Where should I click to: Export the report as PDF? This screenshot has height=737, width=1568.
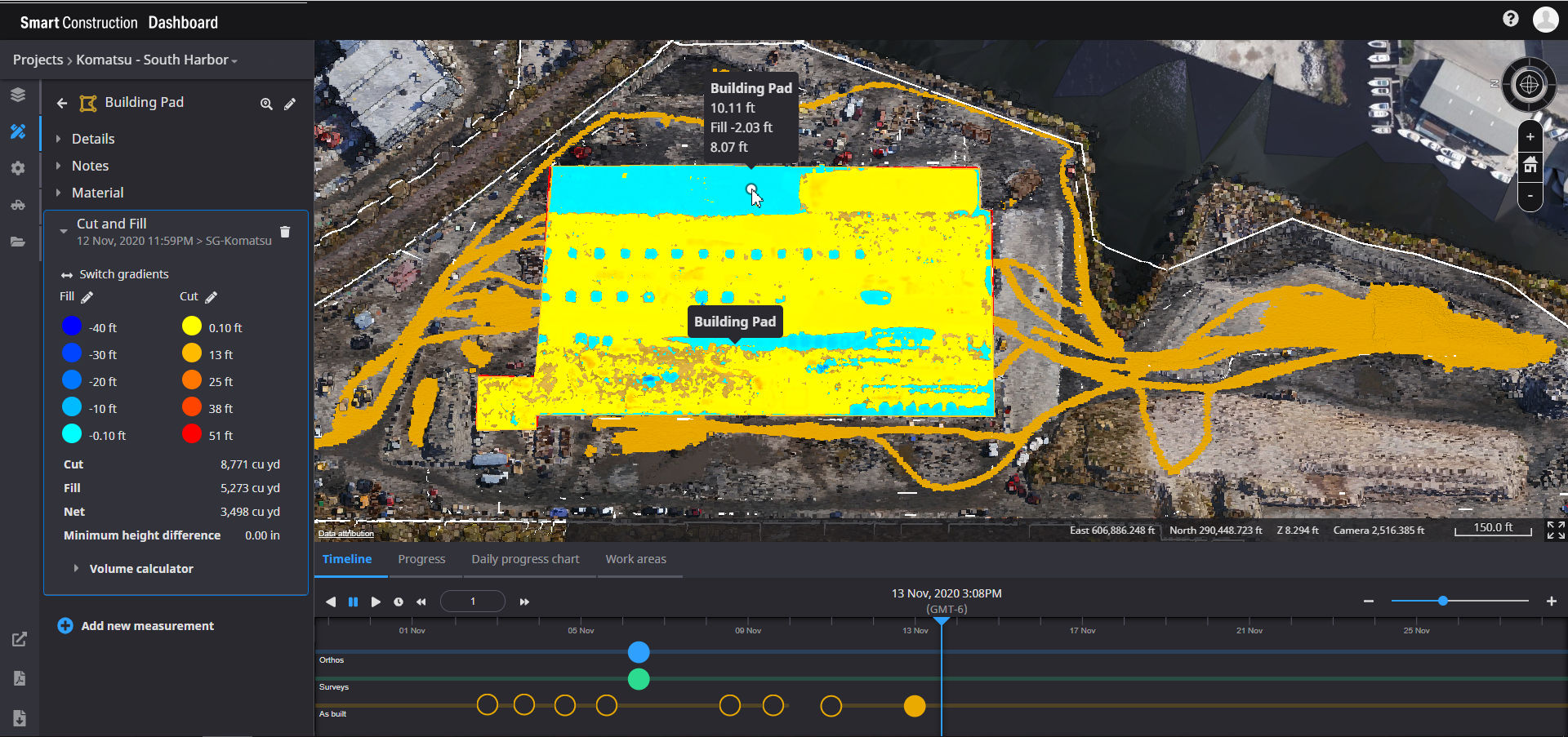point(20,678)
